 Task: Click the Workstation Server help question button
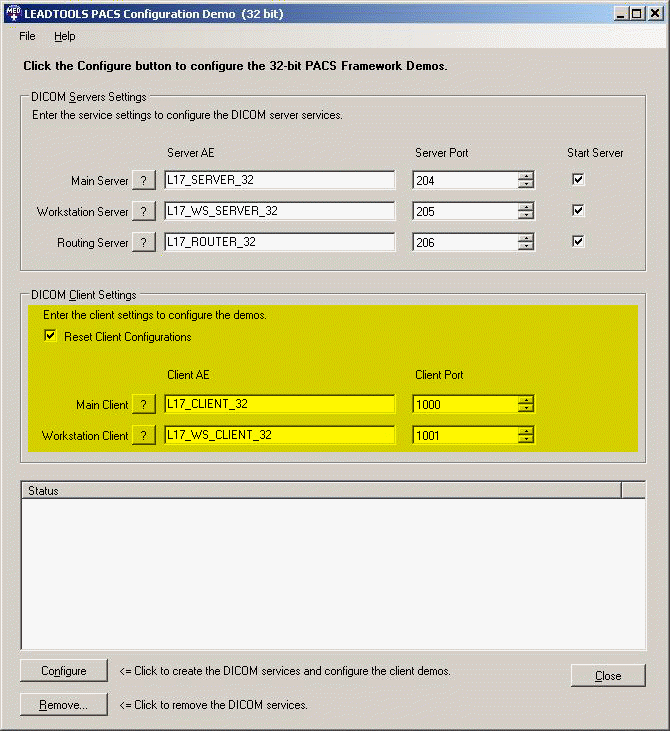144,212
